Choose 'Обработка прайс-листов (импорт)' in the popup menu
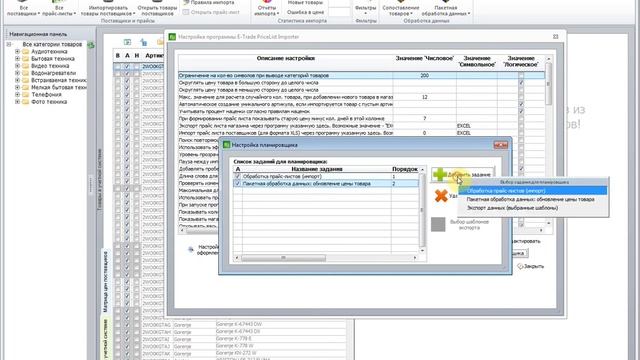This screenshot has width=640, height=360. point(533,191)
